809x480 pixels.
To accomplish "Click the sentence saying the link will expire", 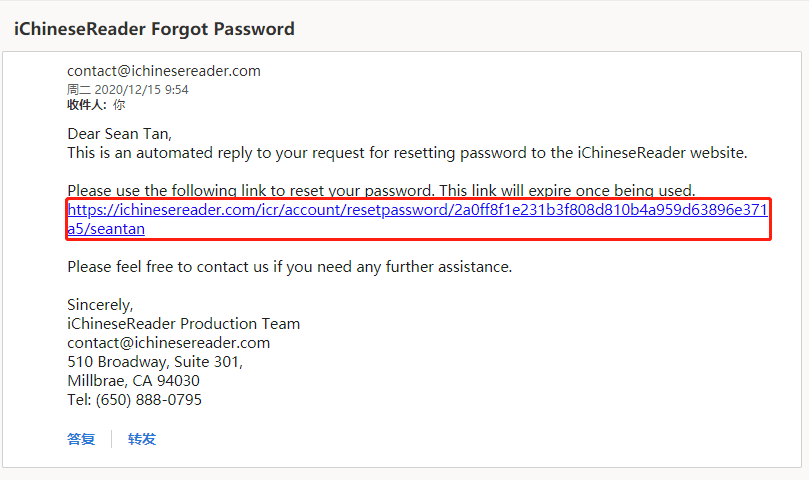I will pyautogui.click(x=380, y=190).
